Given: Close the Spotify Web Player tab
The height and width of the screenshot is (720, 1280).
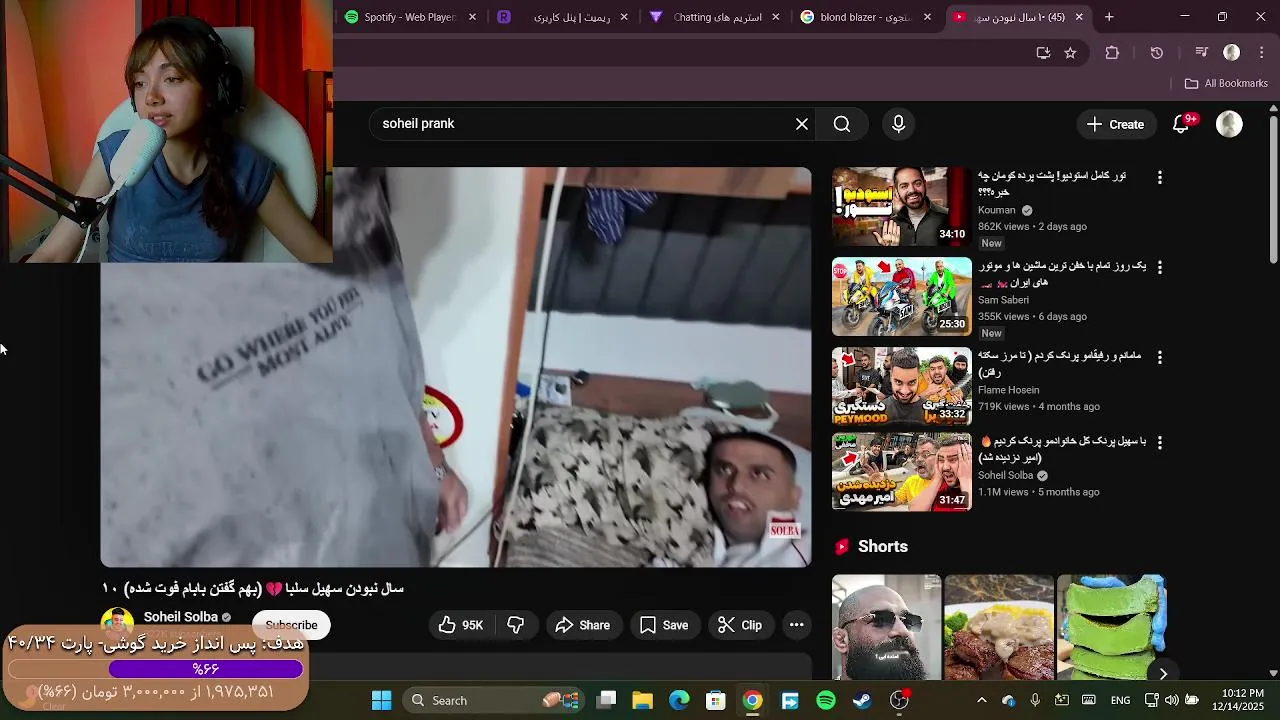Looking at the screenshot, I should [x=472, y=17].
